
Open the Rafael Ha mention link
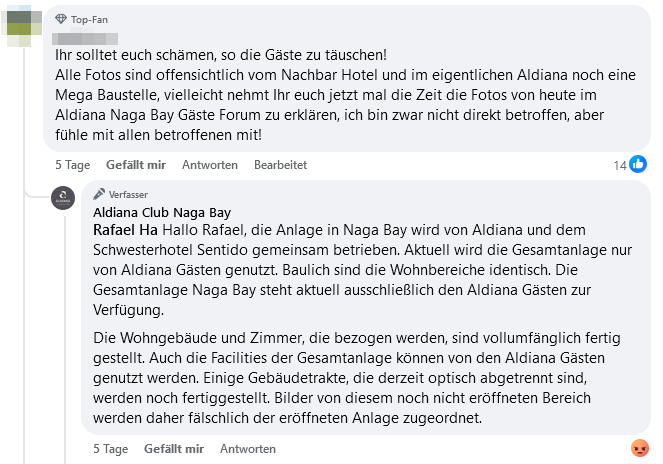coord(125,230)
